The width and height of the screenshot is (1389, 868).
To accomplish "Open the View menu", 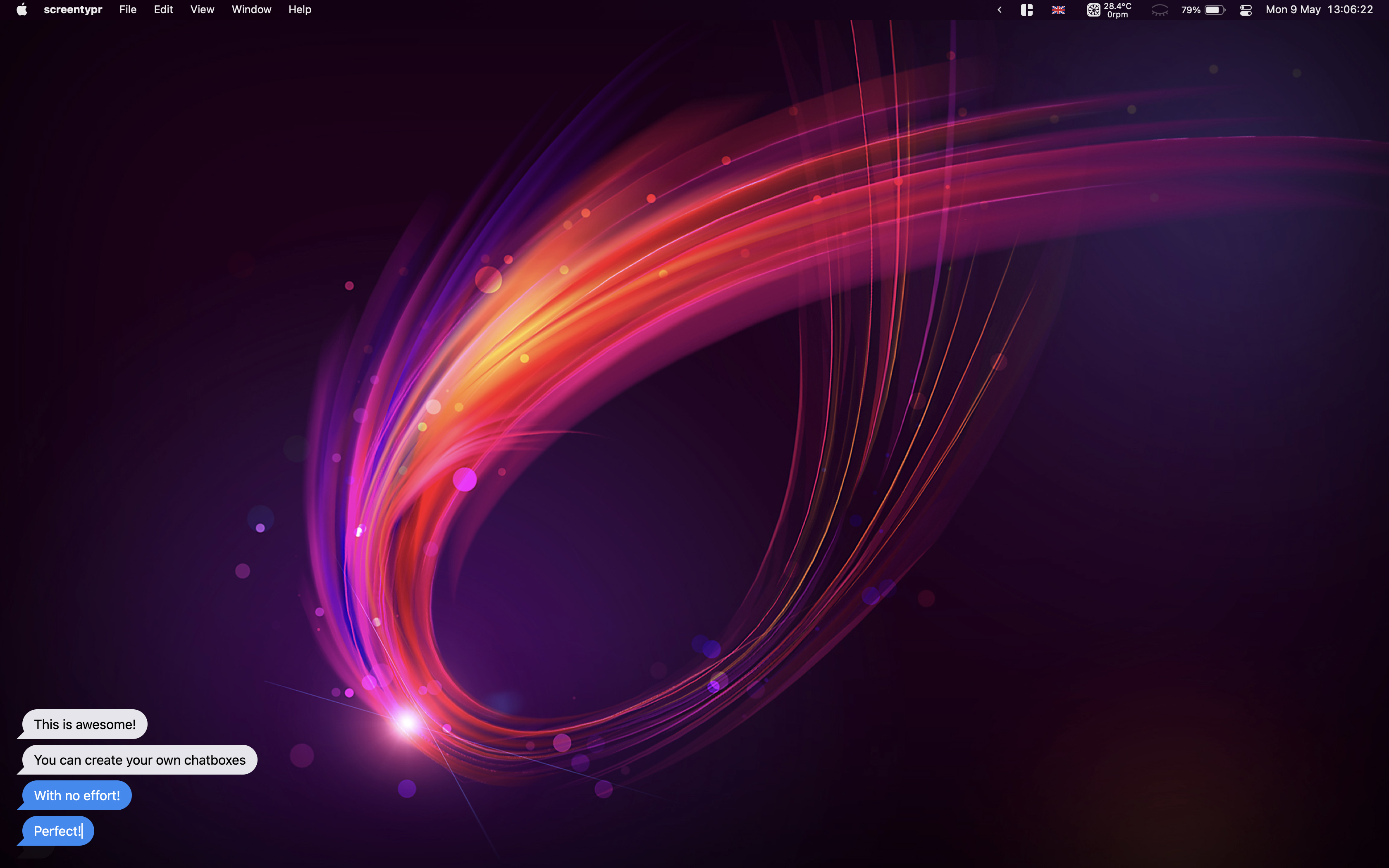I will click(202, 10).
